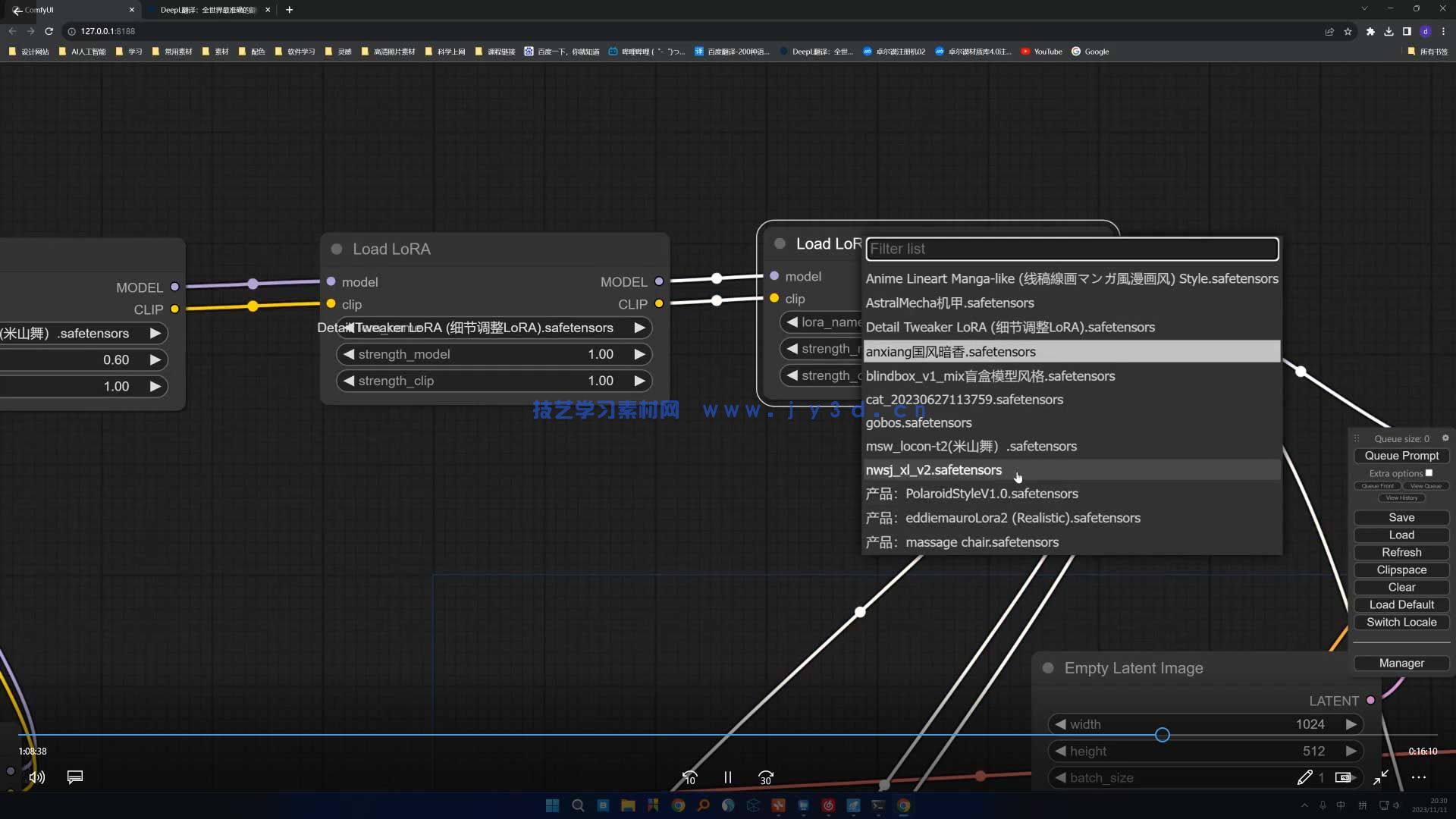The image size is (1456, 819).
Task: Click Queue Prompt button
Action: (1401, 456)
